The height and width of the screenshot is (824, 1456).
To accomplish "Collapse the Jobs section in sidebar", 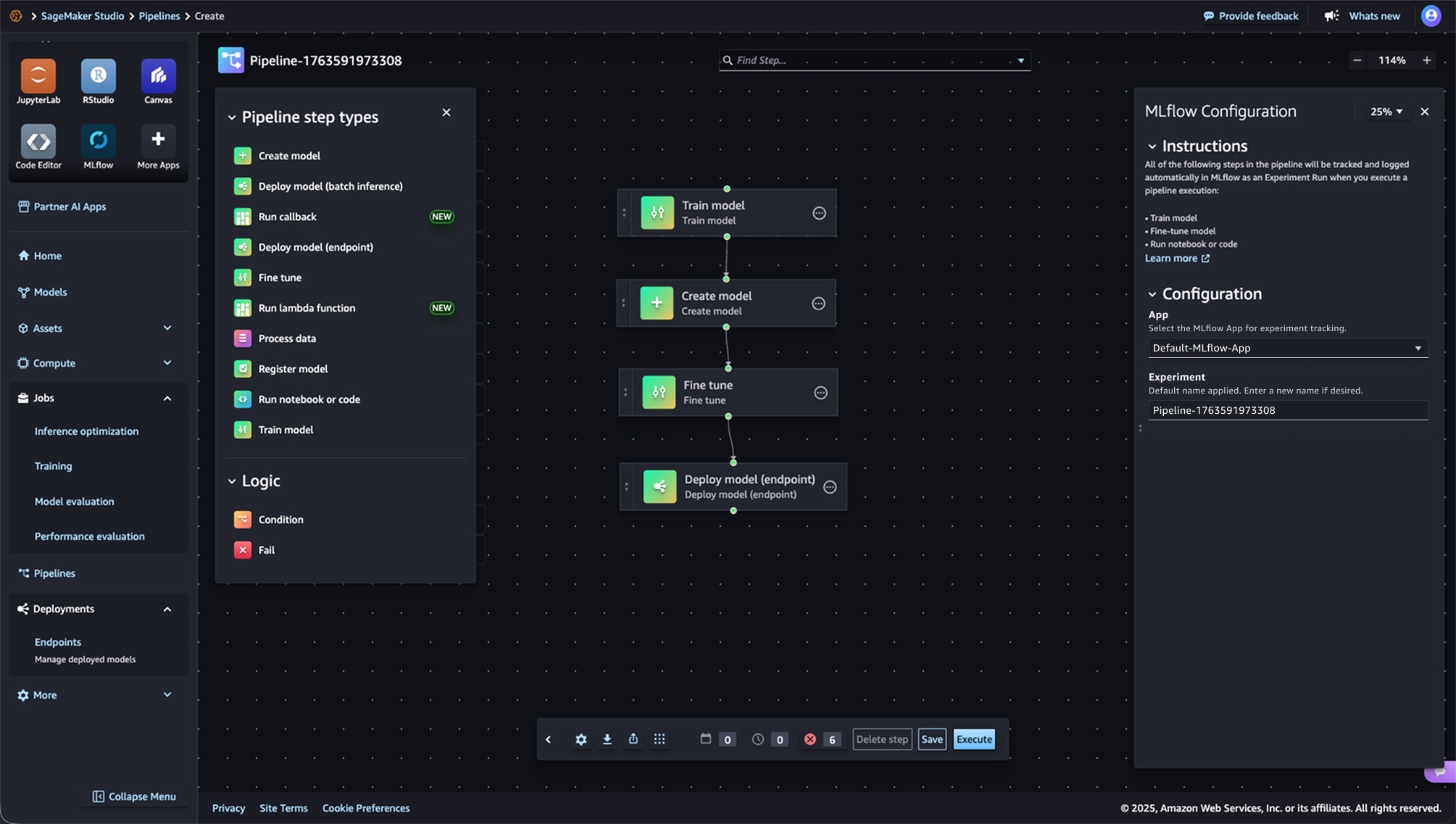I will pos(167,398).
